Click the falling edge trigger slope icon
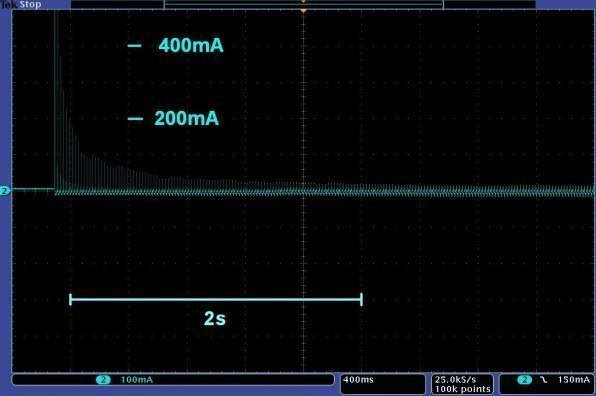596x396 pixels. click(544, 380)
